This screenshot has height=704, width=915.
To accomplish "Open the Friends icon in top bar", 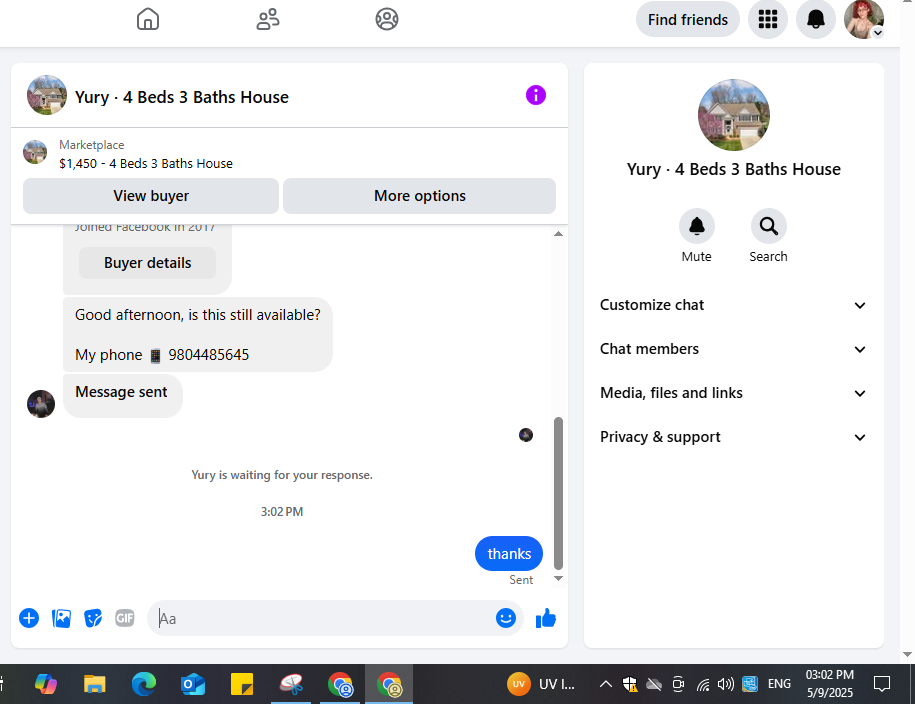I will 268,19.
